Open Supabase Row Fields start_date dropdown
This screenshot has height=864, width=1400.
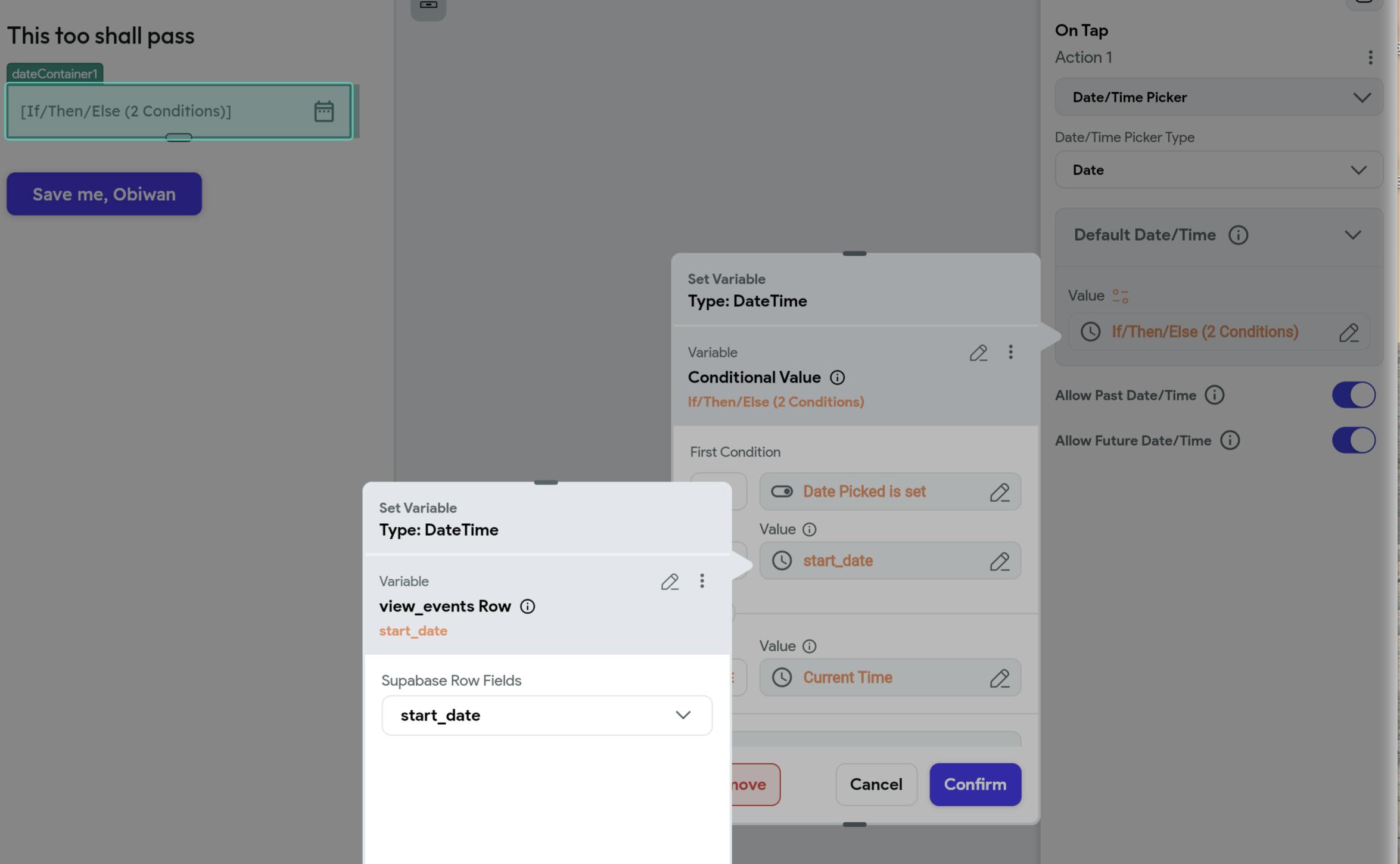[546, 716]
